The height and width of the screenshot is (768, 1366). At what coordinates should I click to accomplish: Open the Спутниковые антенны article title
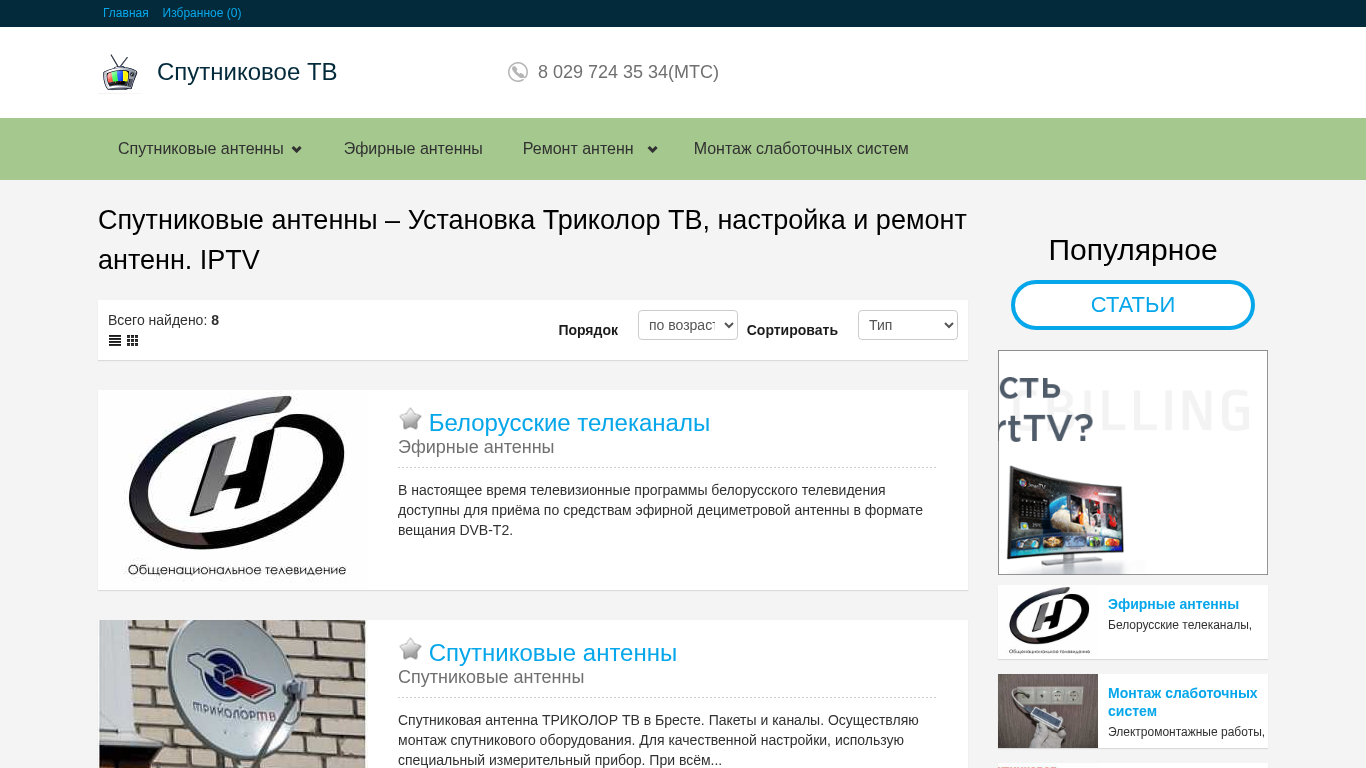point(553,653)
